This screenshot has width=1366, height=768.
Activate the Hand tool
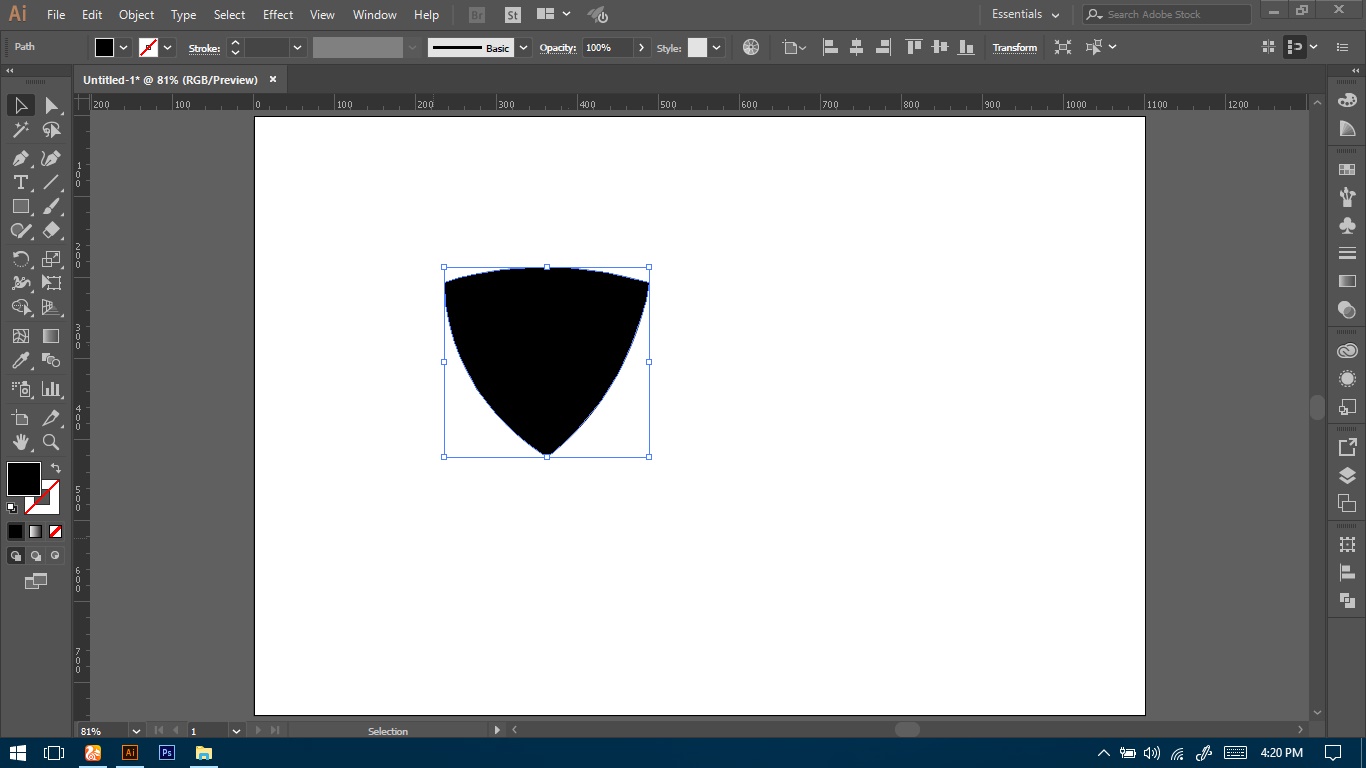[20, 442]
